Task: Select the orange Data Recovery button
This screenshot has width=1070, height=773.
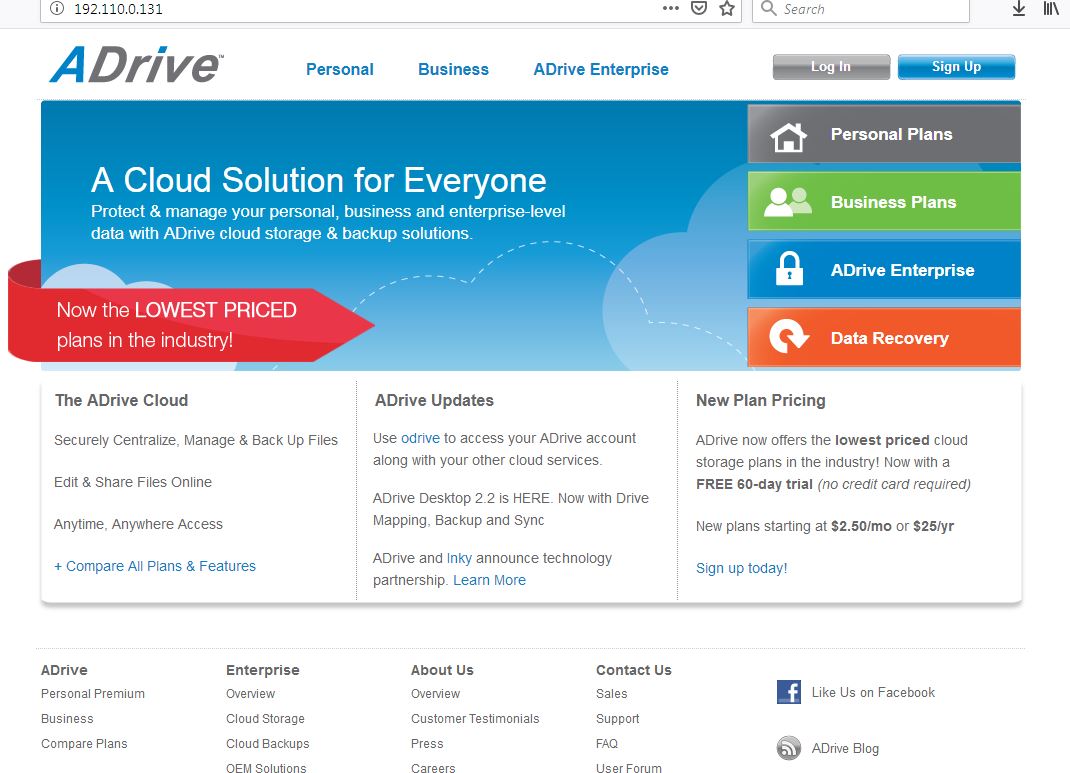Action: [x=884, y=337]
